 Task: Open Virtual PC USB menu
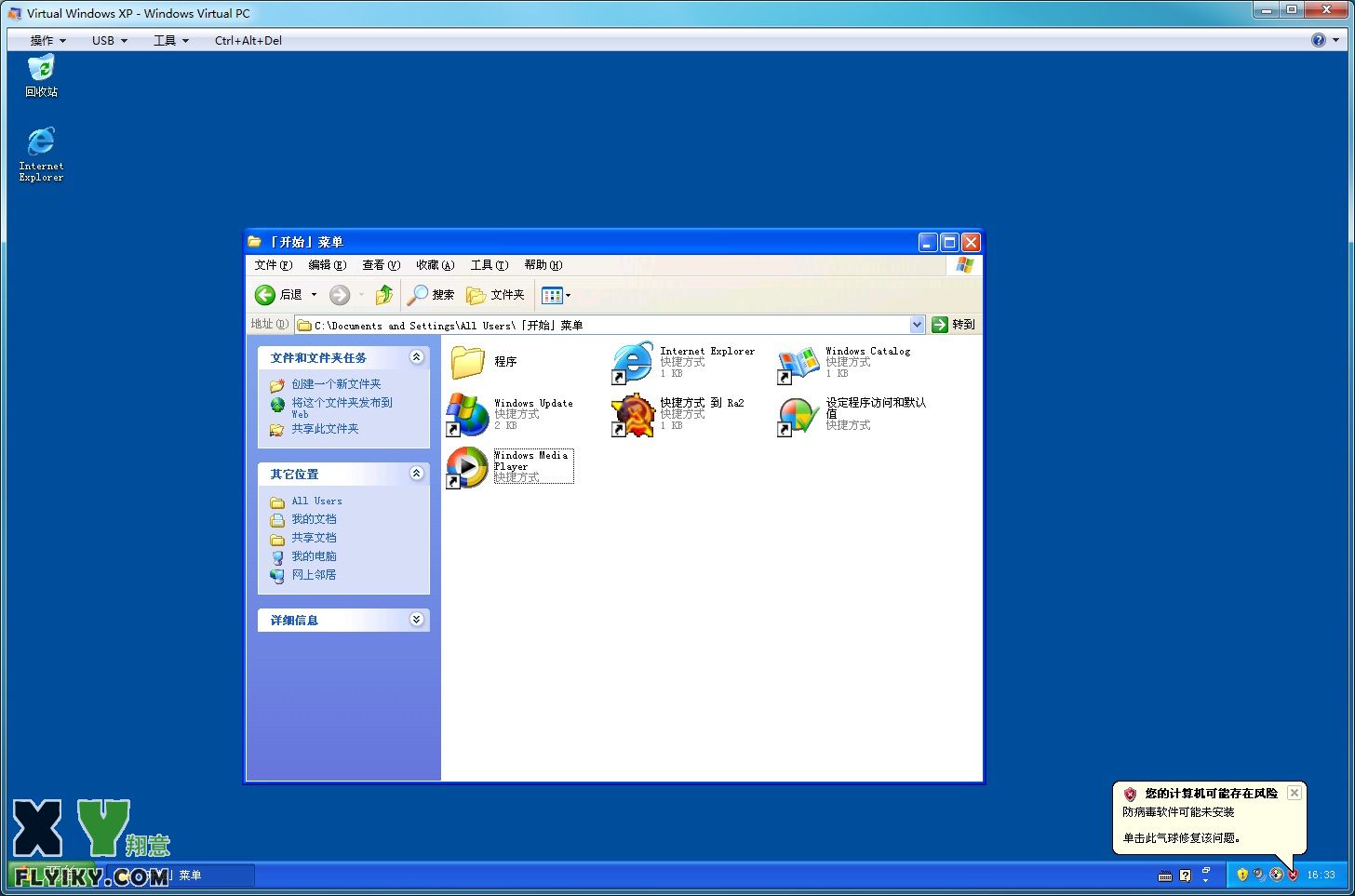[x=109, y=40]
